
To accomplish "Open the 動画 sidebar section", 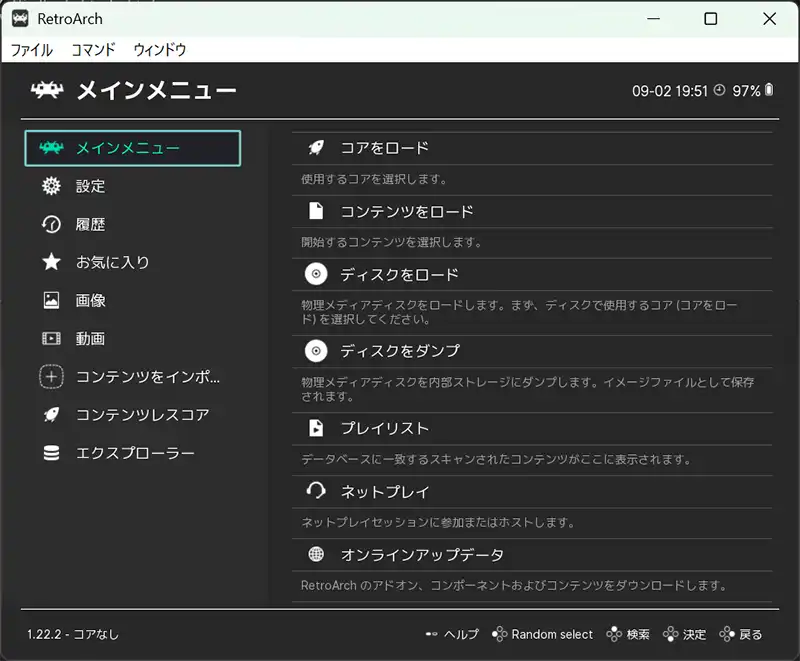I will pos(90,339).
